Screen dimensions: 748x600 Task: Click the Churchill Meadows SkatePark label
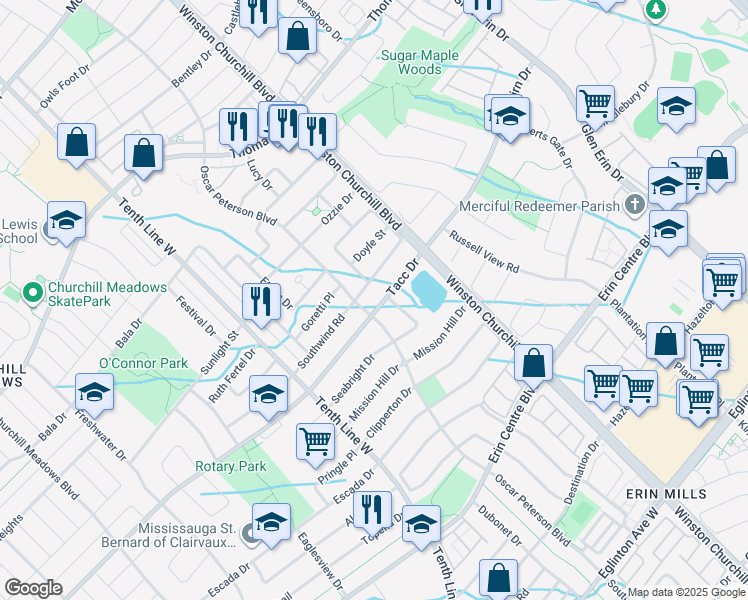[x=107, y=294]
